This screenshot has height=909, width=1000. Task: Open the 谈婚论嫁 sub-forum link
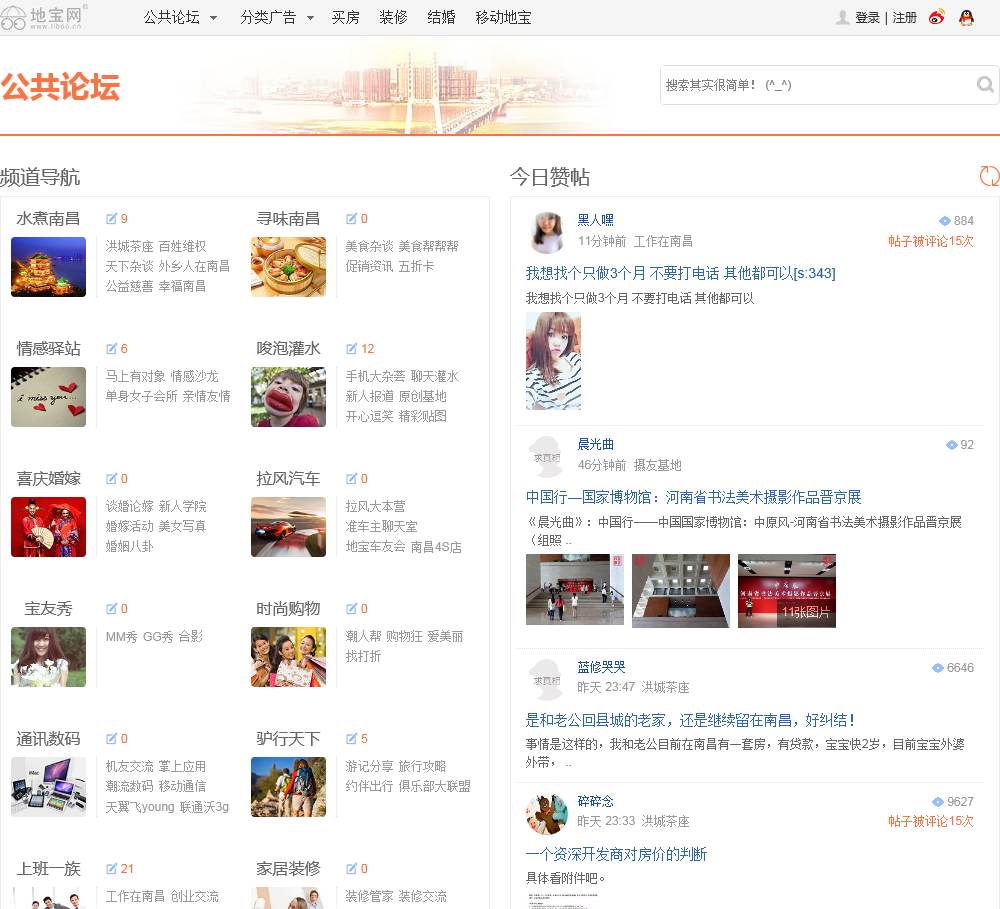click(x=129, y=506)
